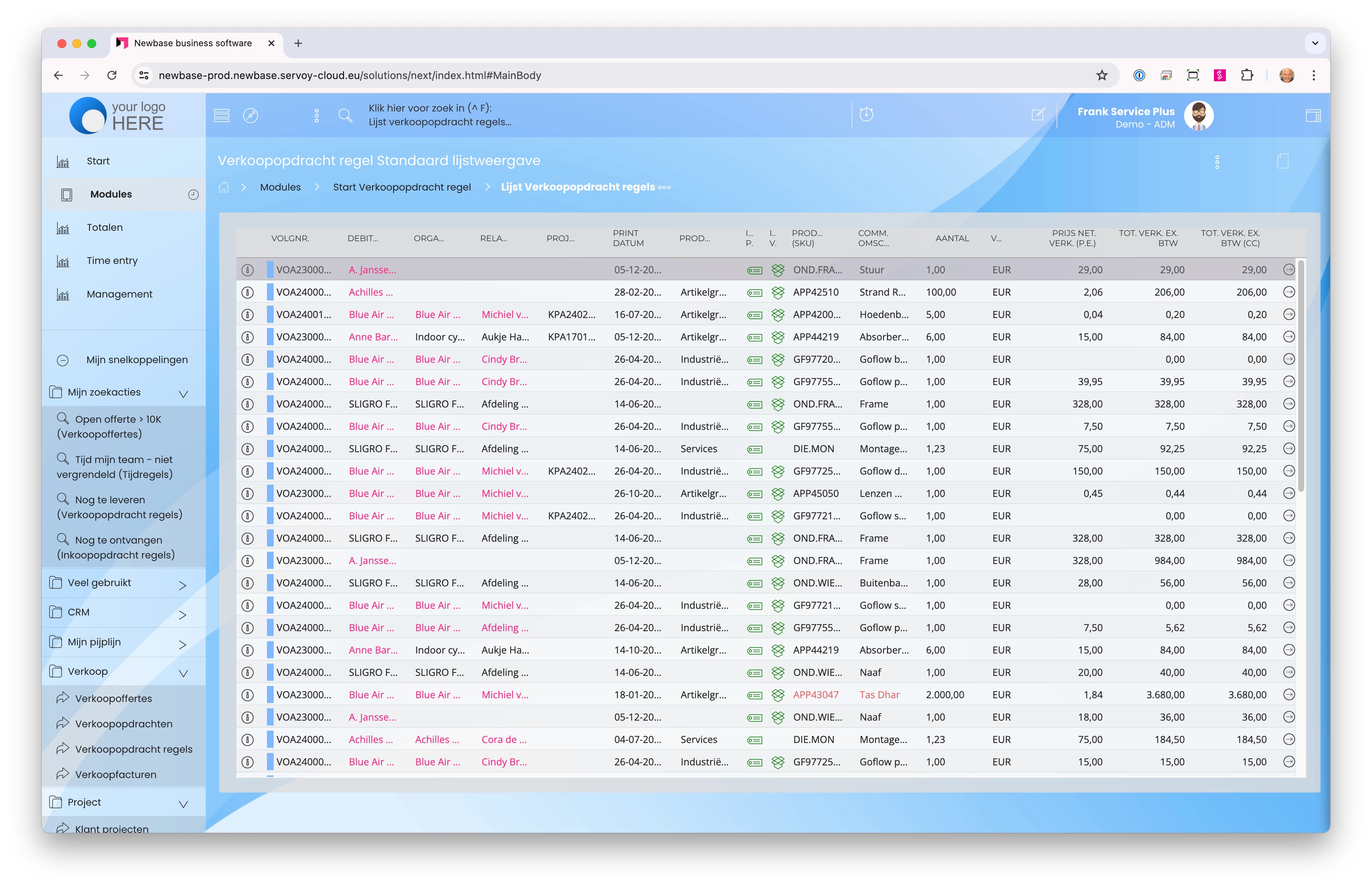
Task: Collapse Mijn snelkoppelingen with the minus circle
Action: coord(63,360)
